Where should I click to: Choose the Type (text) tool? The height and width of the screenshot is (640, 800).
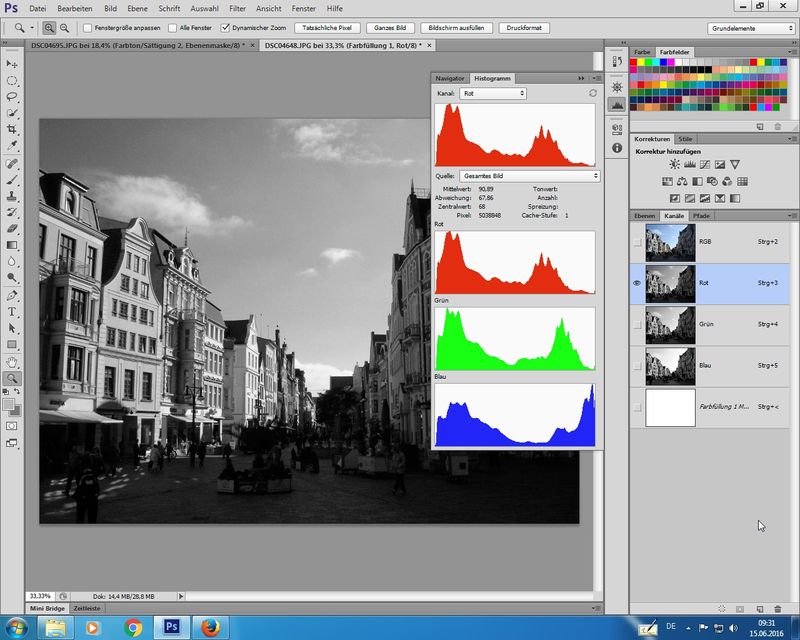pyautogui.click(x=13, y=312)
